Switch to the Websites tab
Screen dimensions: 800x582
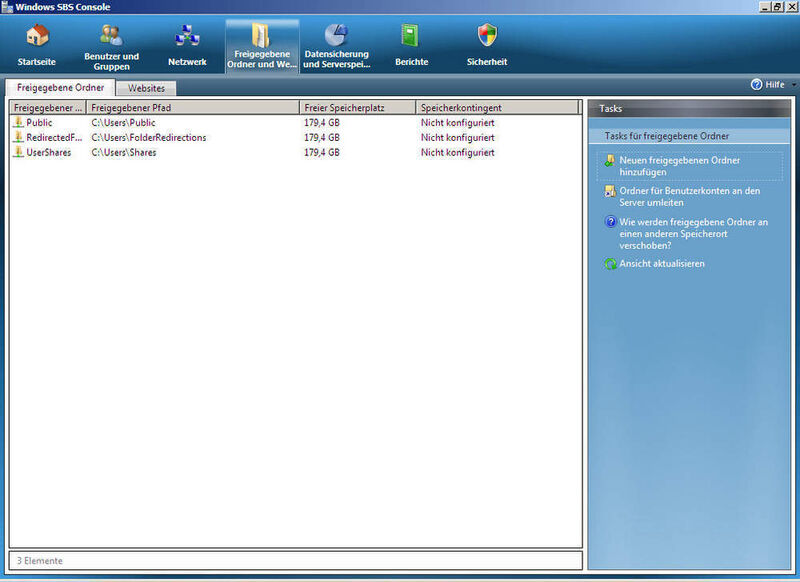click(x=147, y=89)
